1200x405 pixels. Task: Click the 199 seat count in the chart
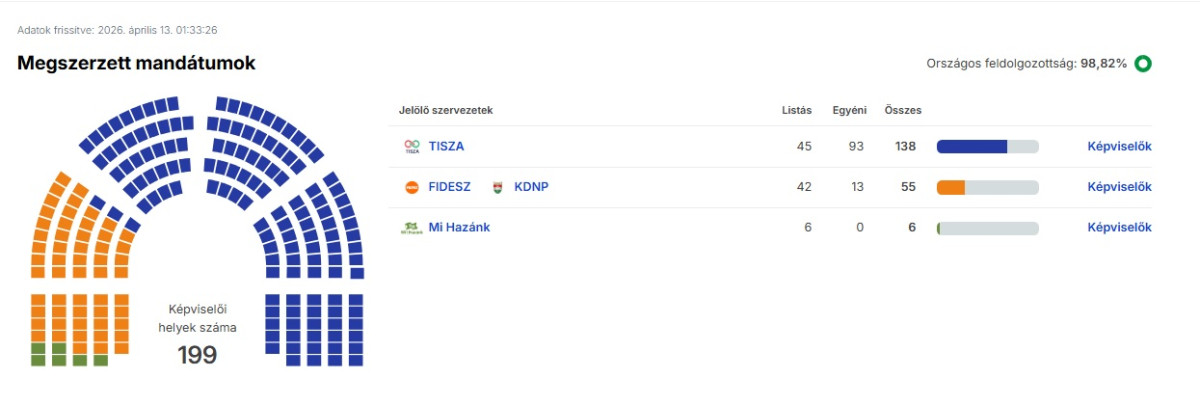(x=197, y=354)
